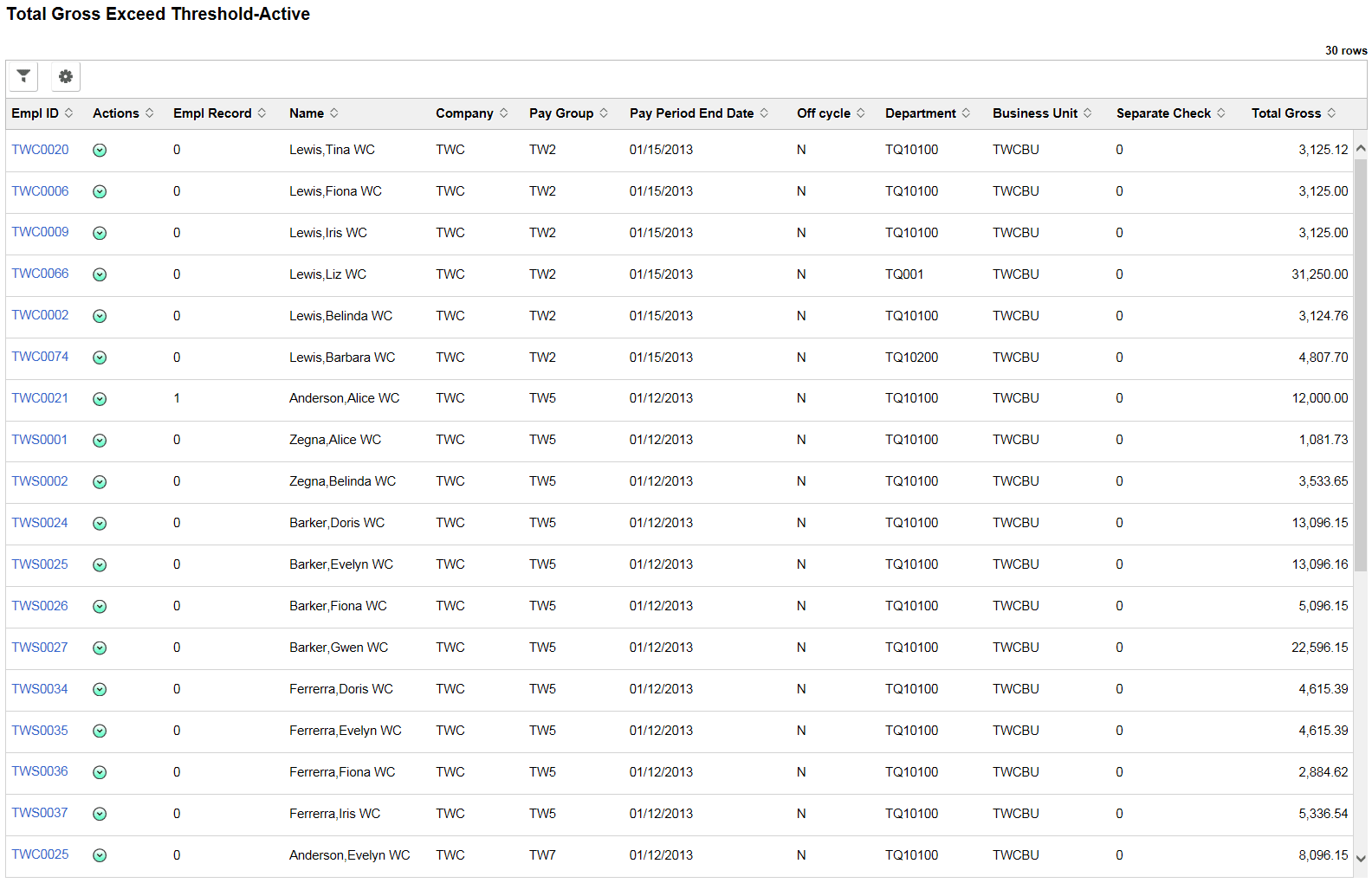1372x883 pixels.
Task: Open the filter icon in the grid toolbar
Action: [x=23, y=76]
